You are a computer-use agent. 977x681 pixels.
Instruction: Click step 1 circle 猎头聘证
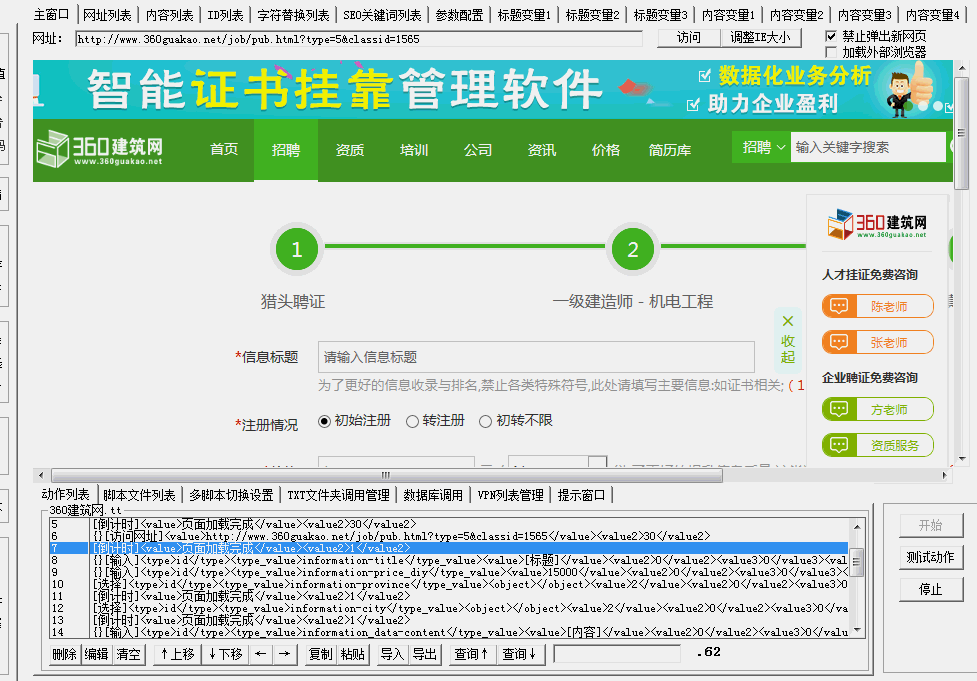coord(297,249)
